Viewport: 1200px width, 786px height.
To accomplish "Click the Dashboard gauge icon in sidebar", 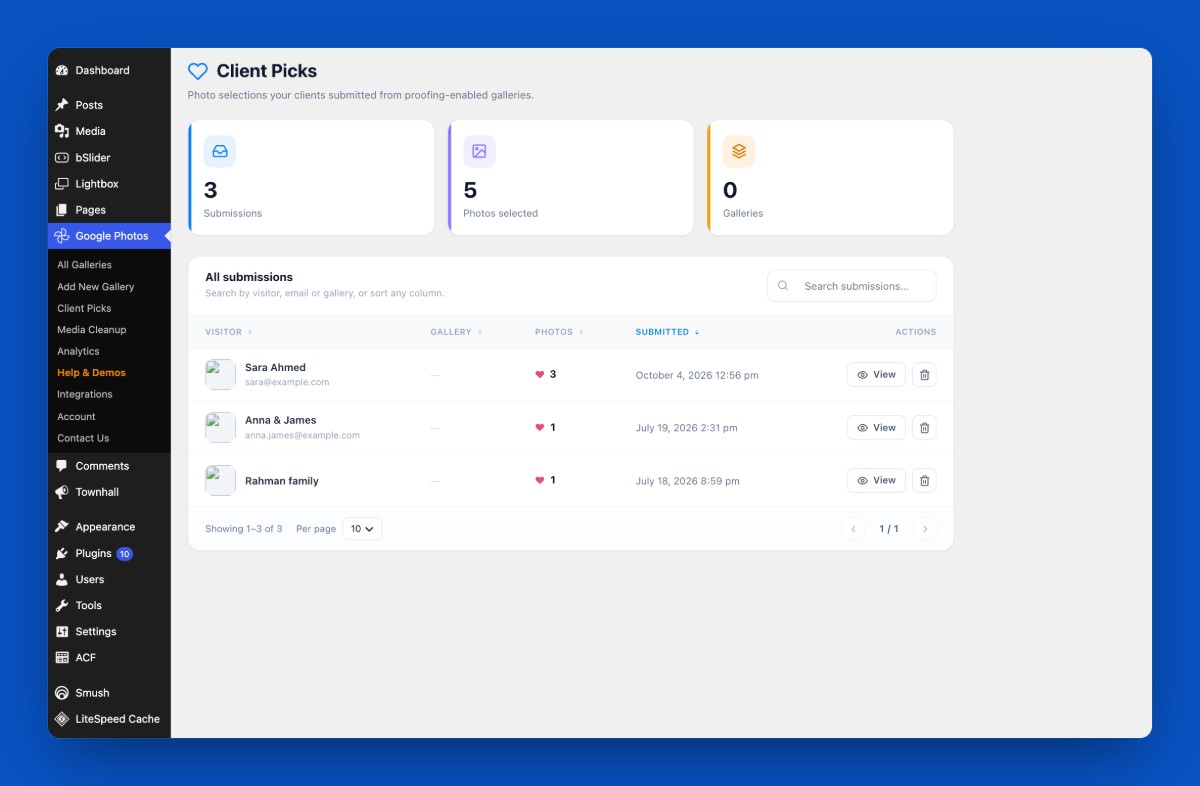I will coord(62,71).
